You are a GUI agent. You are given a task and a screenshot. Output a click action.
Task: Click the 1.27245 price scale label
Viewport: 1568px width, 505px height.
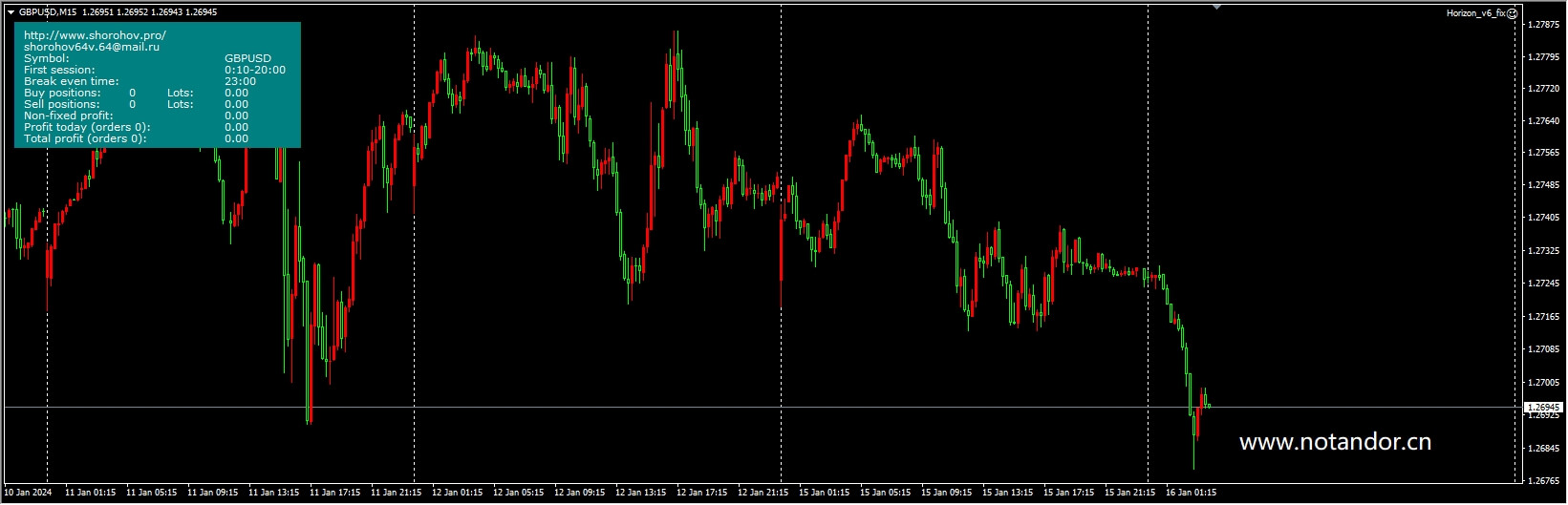tap(1544, 284)
